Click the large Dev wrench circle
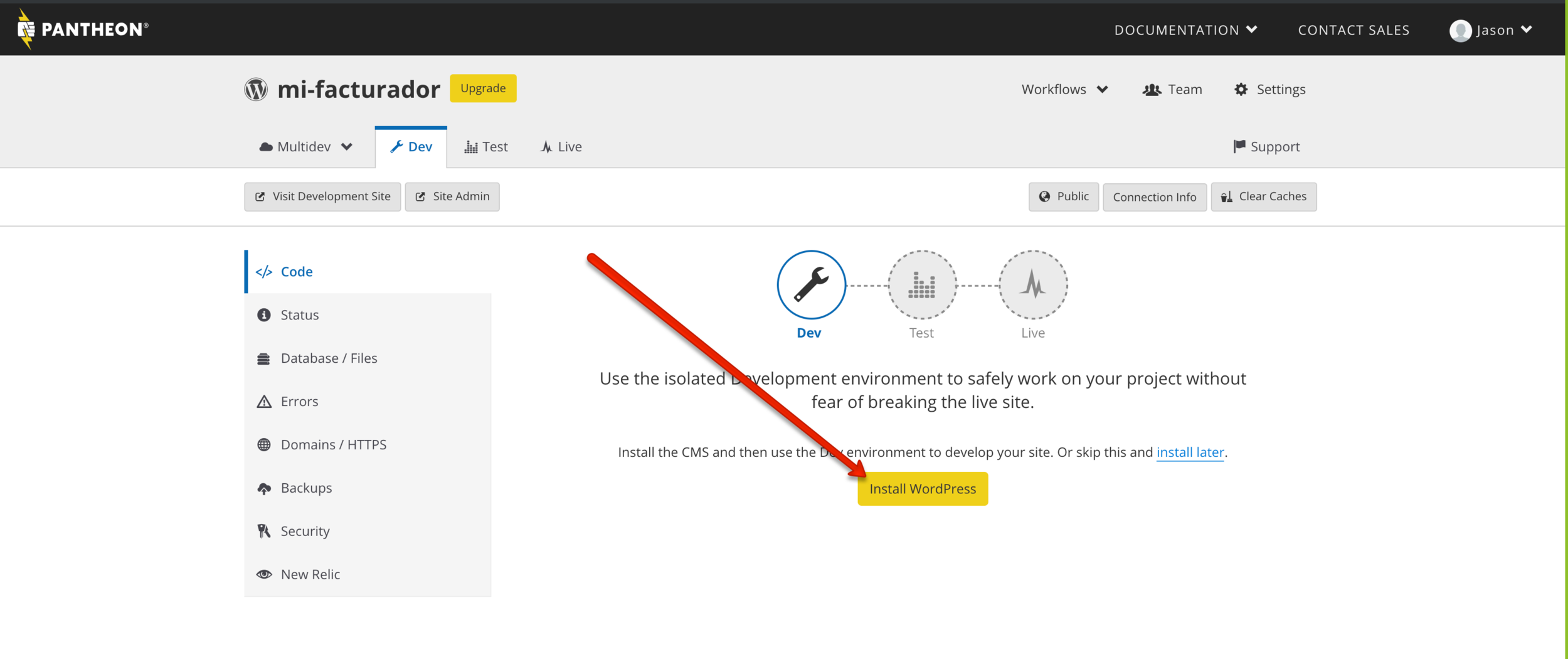 811,285
